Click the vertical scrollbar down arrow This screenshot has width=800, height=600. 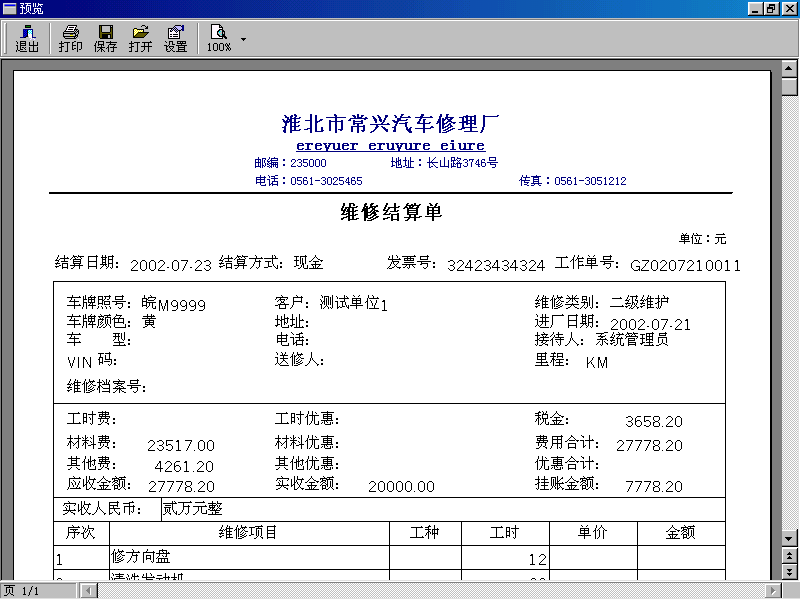(789, 538)
